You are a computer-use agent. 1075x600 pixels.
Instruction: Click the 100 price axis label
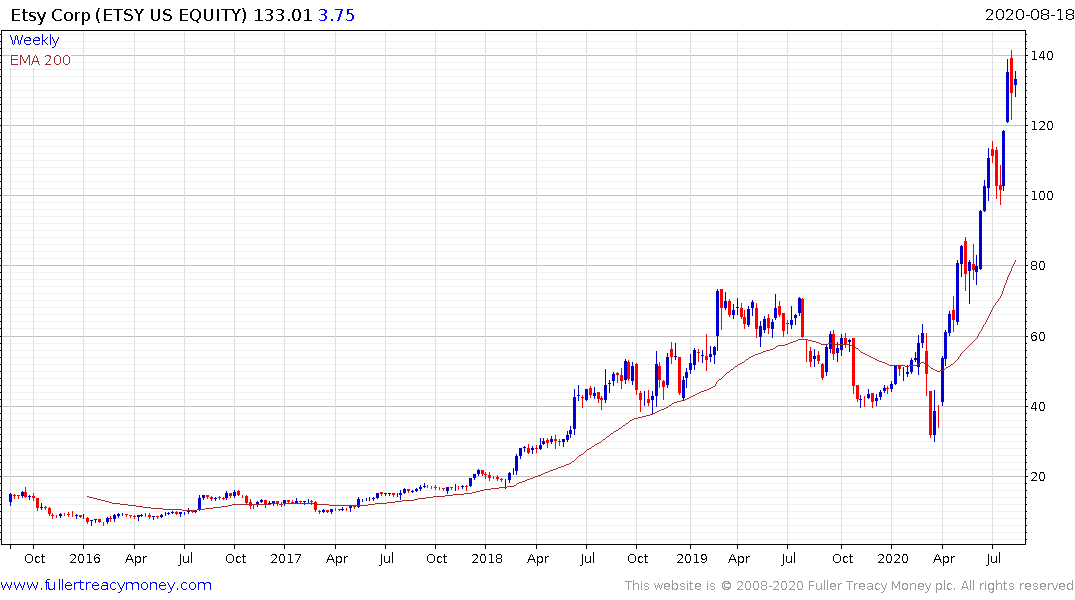pyautogui.click(x=1042, y=195)
